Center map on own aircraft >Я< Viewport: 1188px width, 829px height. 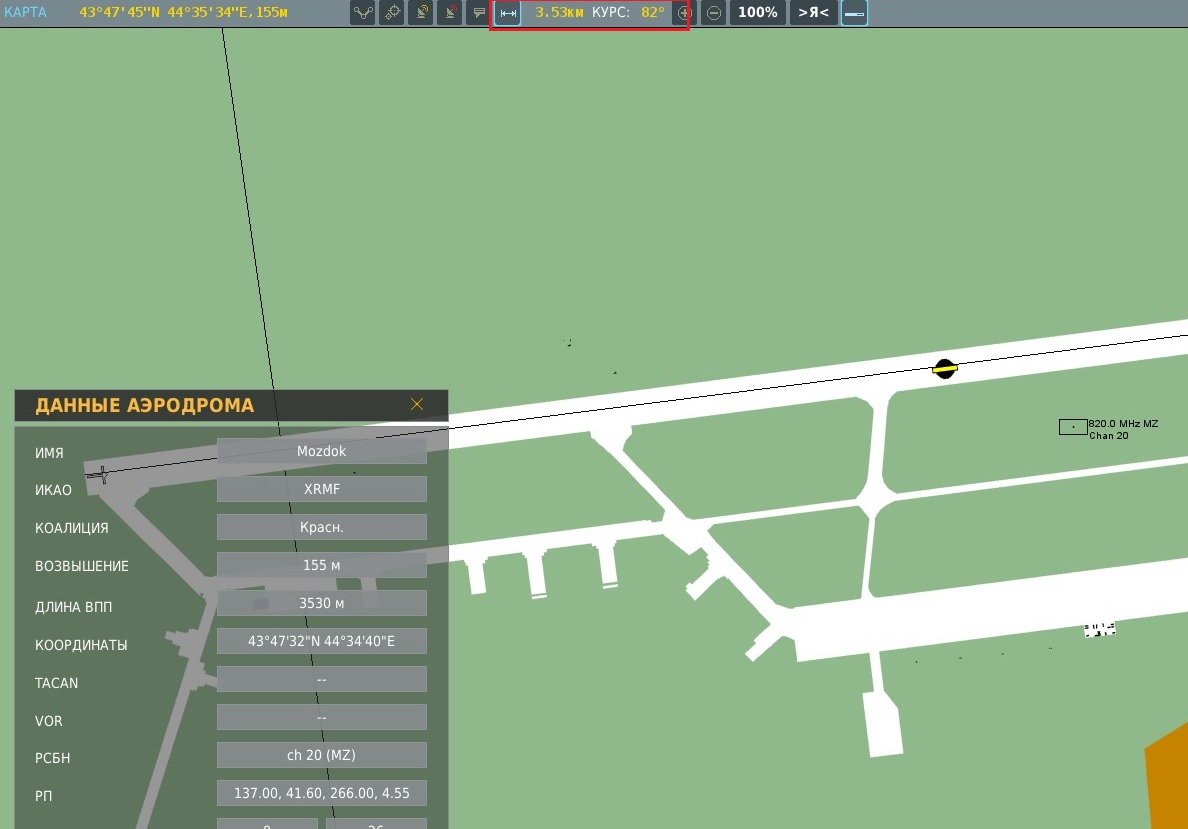click(814, 12)
